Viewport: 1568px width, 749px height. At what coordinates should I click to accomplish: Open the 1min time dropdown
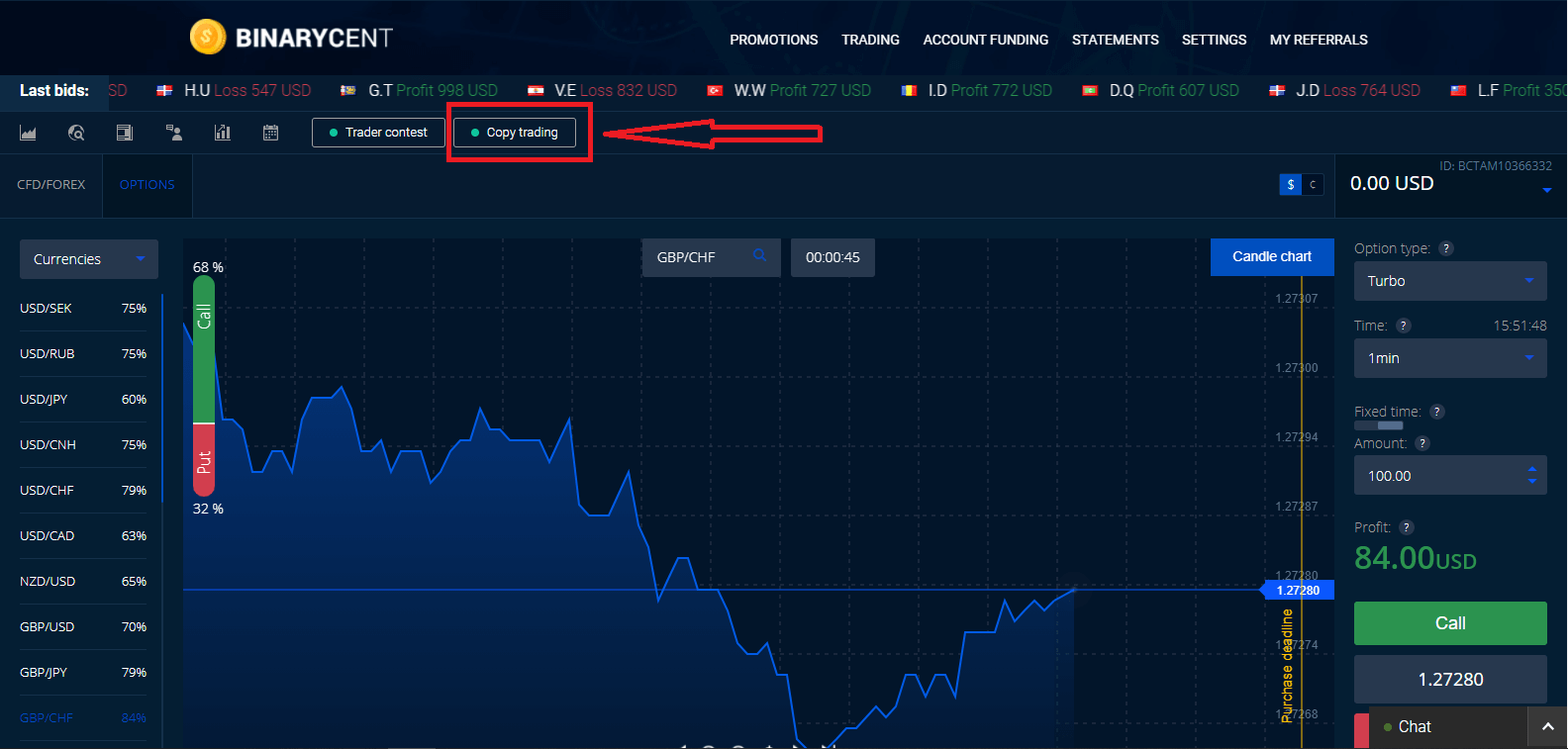[x=1449, y=358]
